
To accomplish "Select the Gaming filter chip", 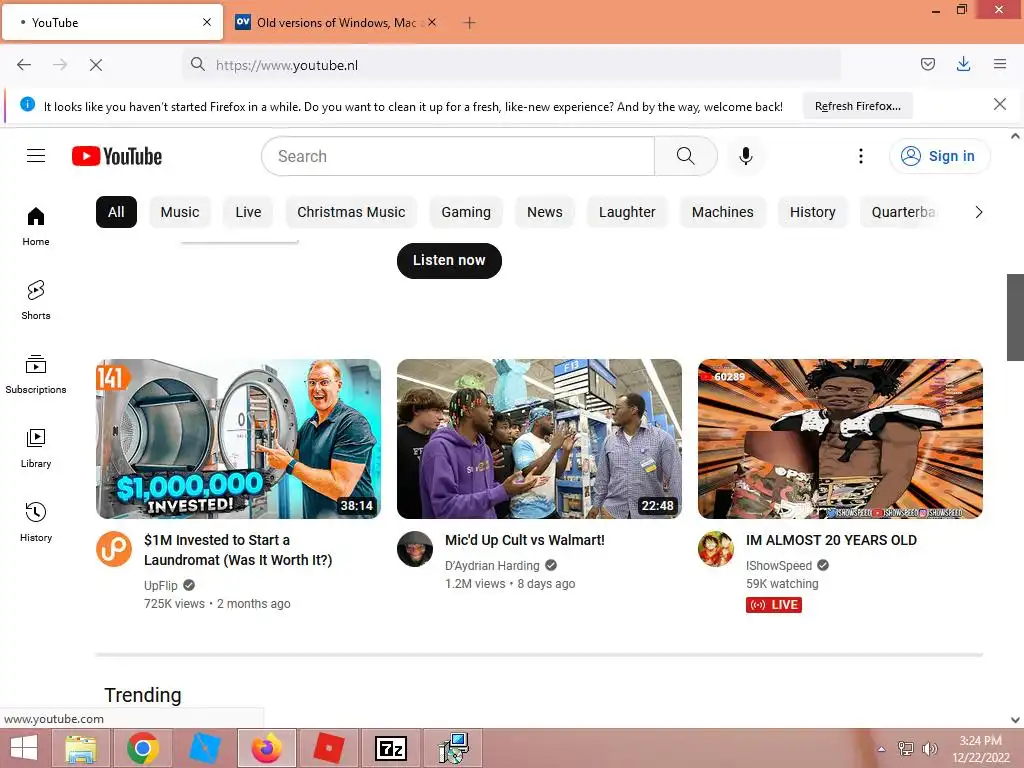I will coord(466,212).
